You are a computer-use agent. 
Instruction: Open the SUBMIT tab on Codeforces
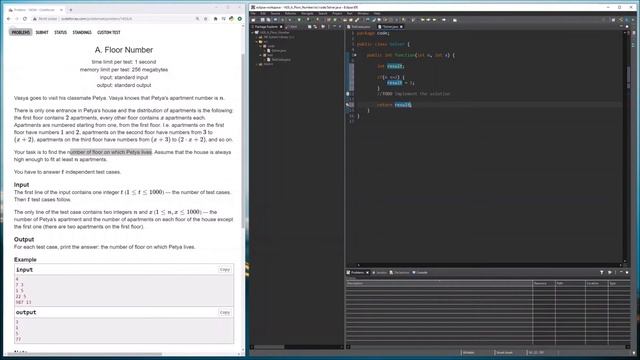coord(42,32)
